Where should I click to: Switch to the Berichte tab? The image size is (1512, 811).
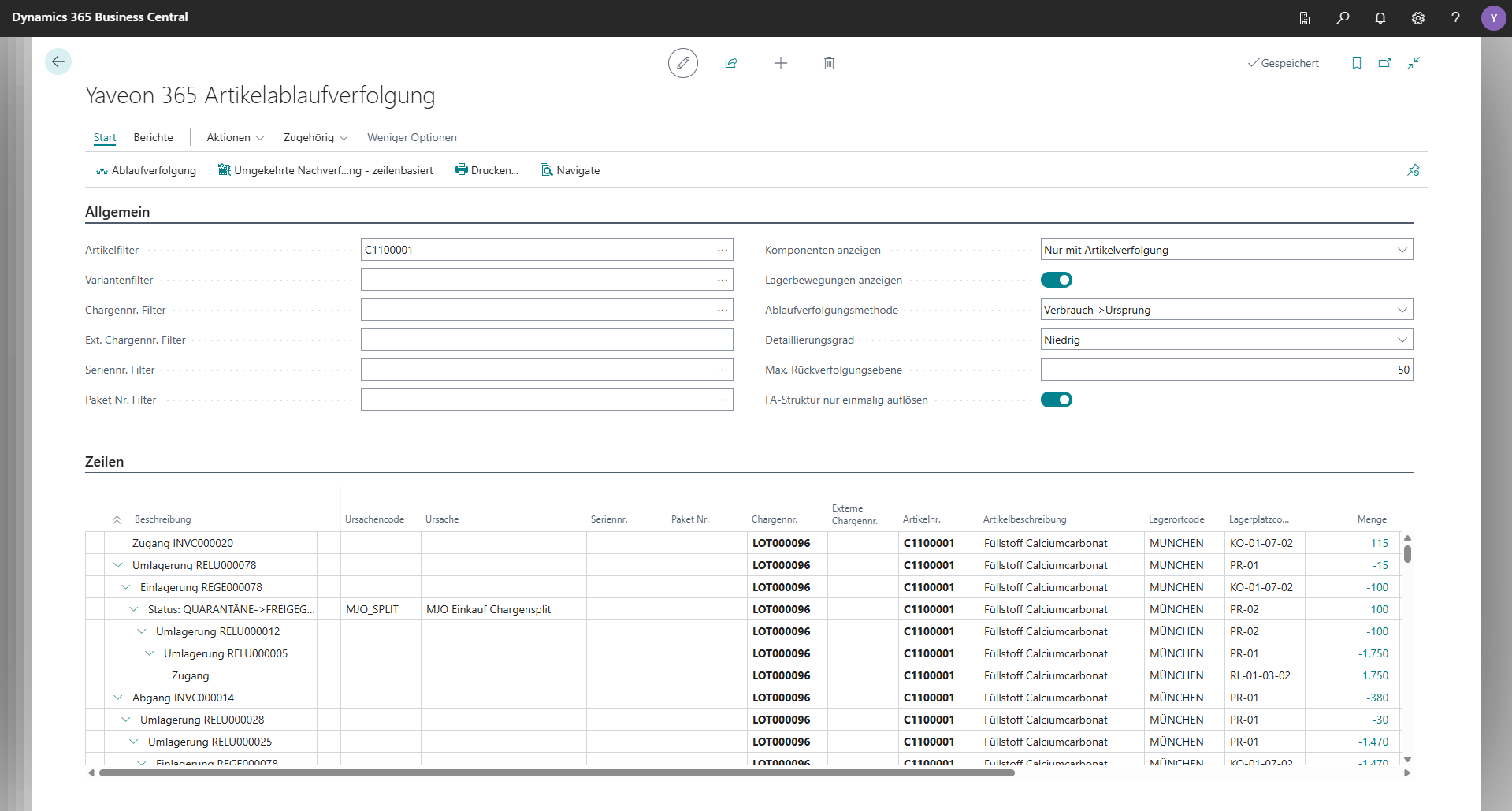click(153, 137)
